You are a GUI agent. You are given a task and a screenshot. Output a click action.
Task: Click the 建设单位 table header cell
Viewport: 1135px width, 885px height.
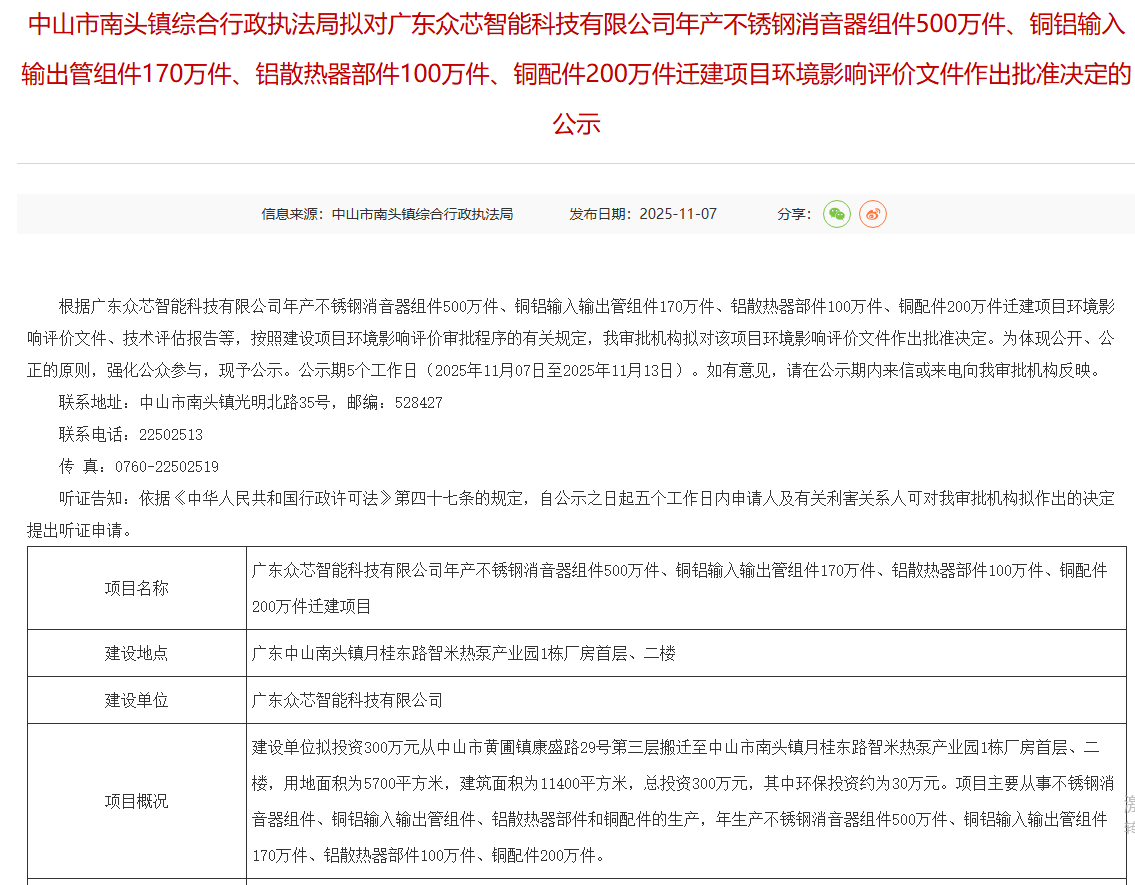(x=137, y=700)
